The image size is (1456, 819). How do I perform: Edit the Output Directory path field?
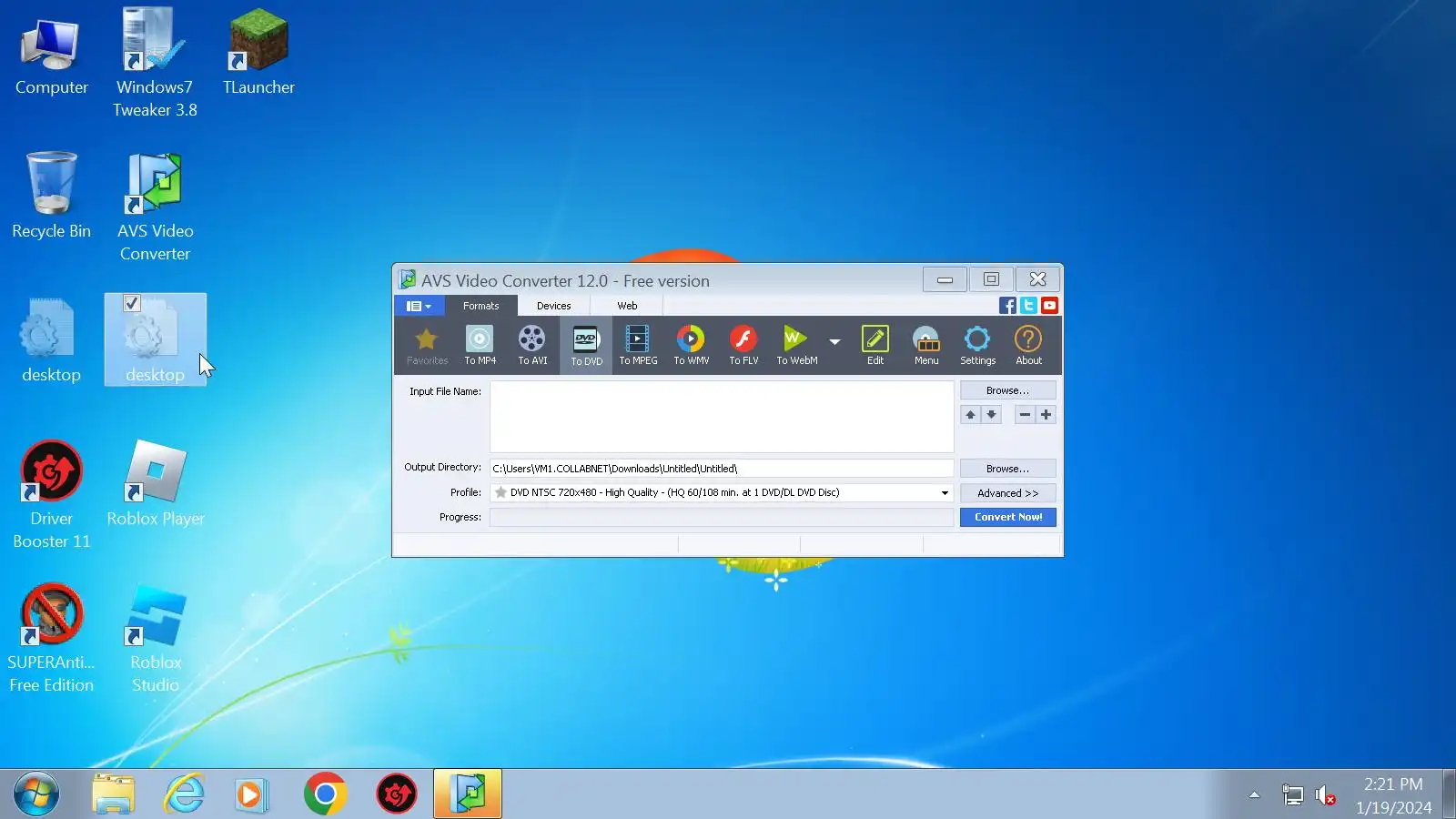click(x=722, y=469)
